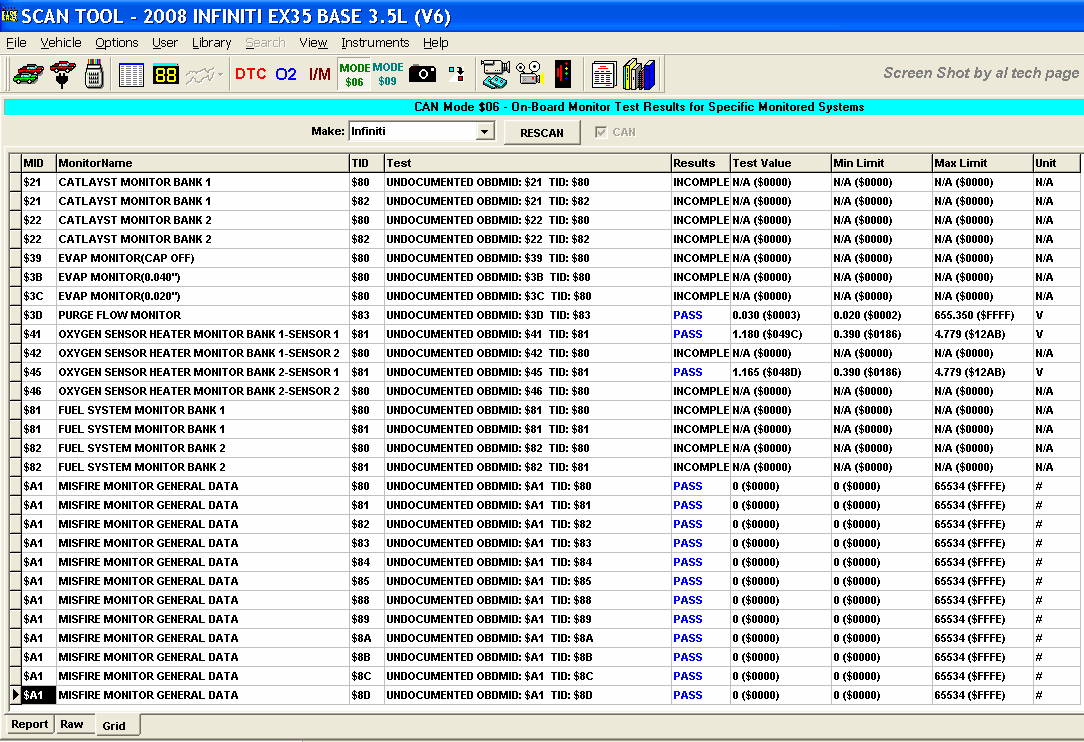Select the Grid tab

(114, 725)
